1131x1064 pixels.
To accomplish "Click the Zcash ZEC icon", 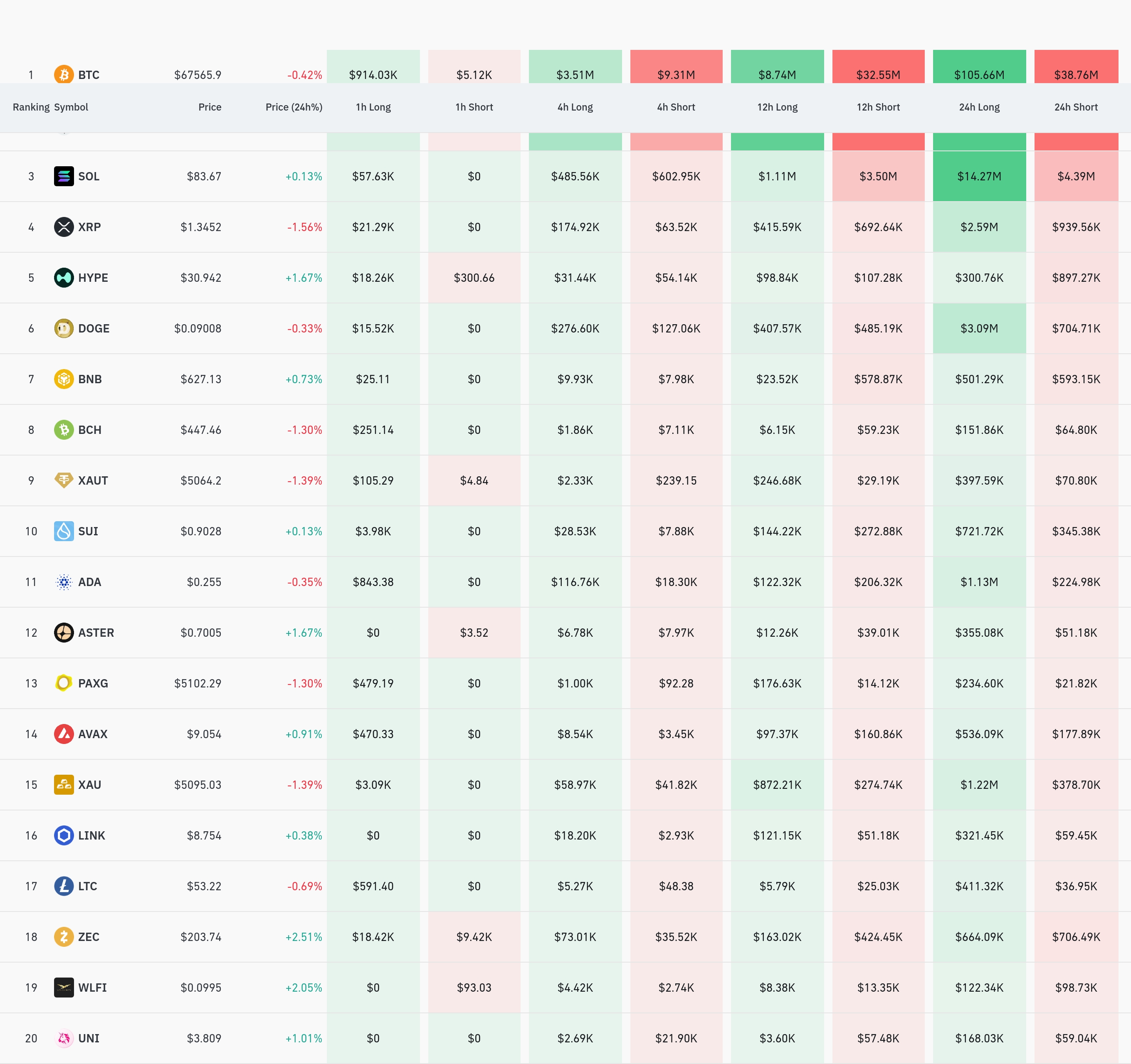I will point(64,937).
